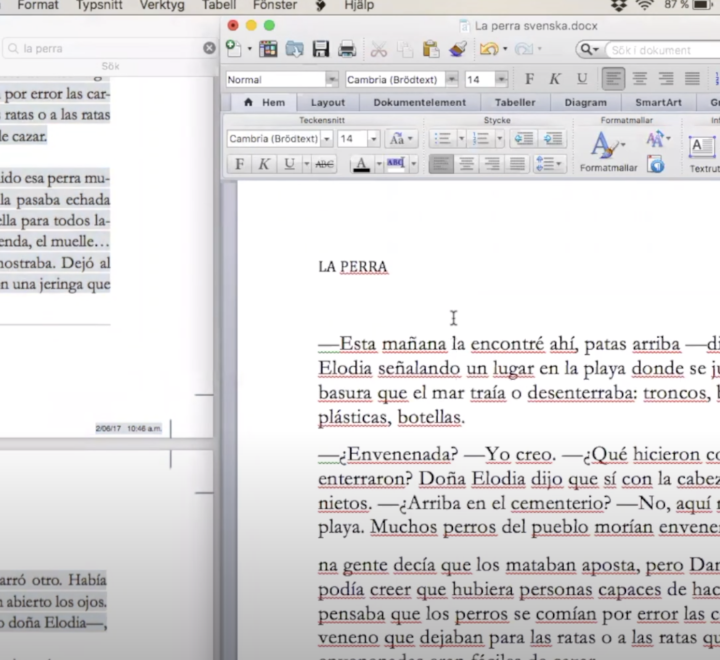Clear the 'la perra' search in left window
This screenshot has height=660, width=720.
point(209,48)
